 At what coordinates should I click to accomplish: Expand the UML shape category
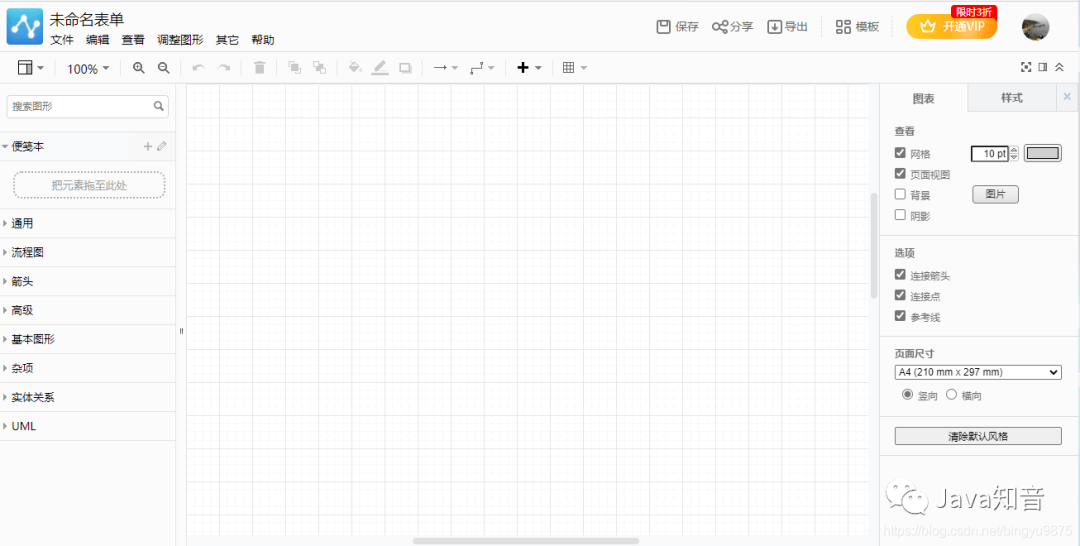[87, 426]
